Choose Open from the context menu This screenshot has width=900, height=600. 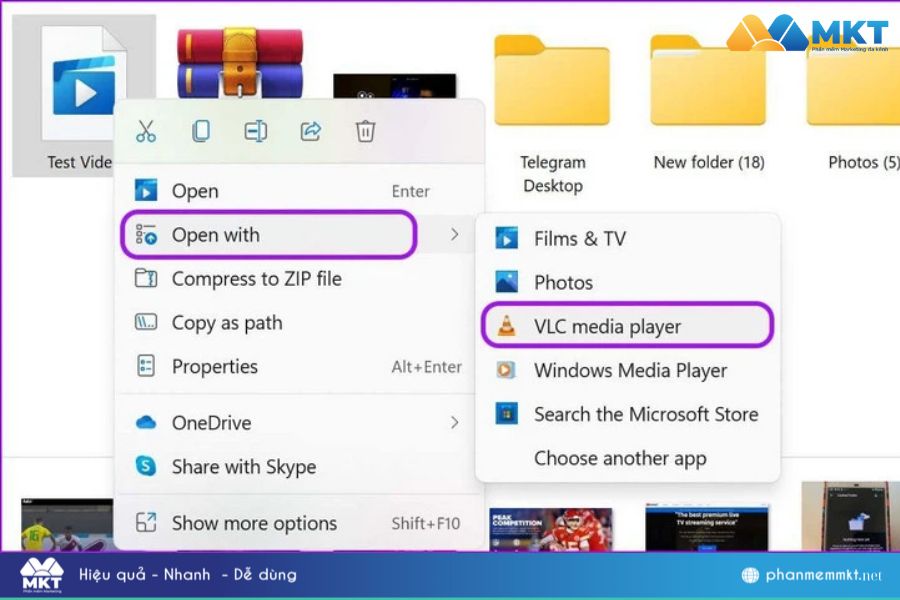[196, 191]
